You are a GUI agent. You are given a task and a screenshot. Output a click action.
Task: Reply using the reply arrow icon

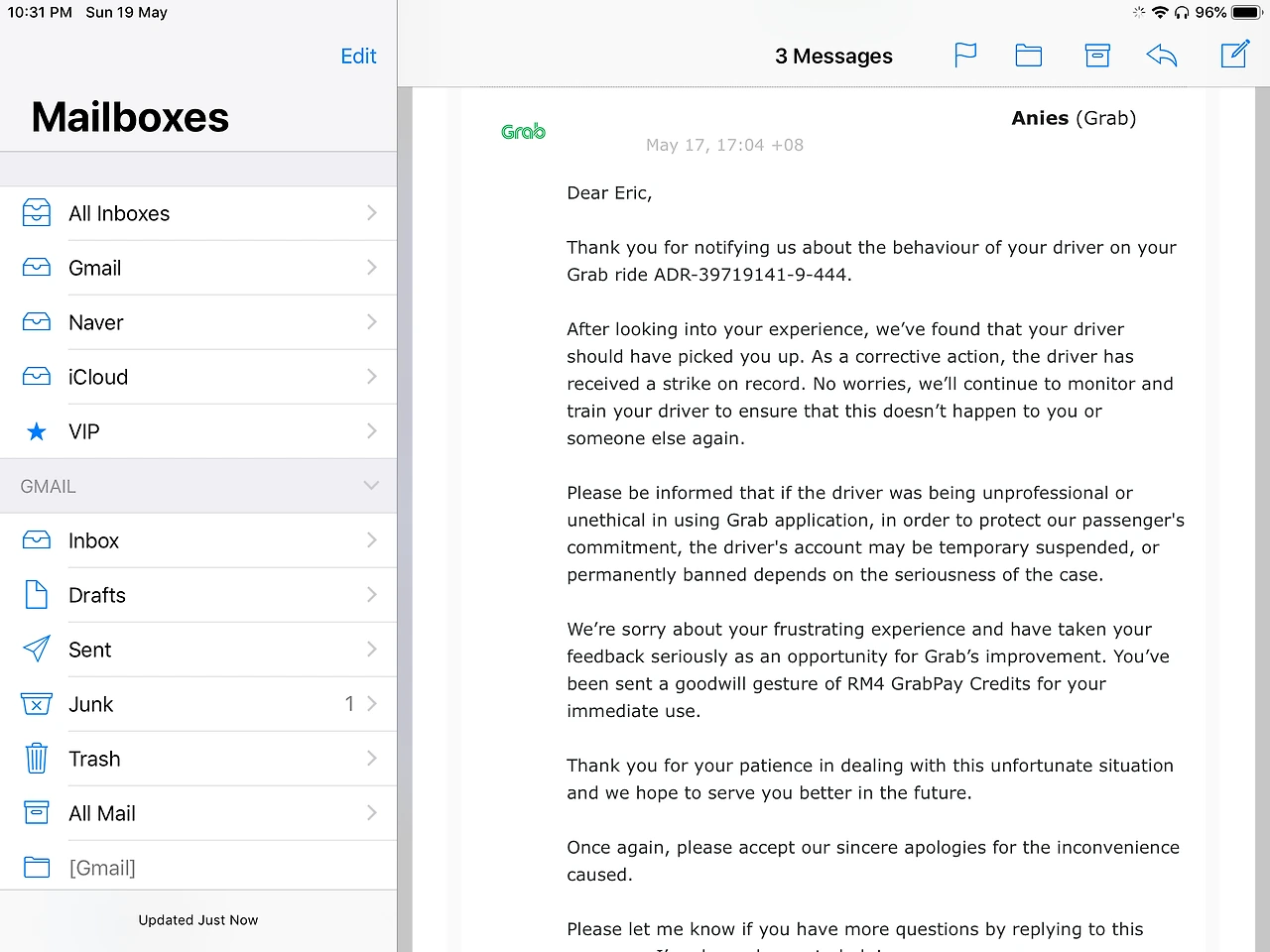[x=1162, y=56]
